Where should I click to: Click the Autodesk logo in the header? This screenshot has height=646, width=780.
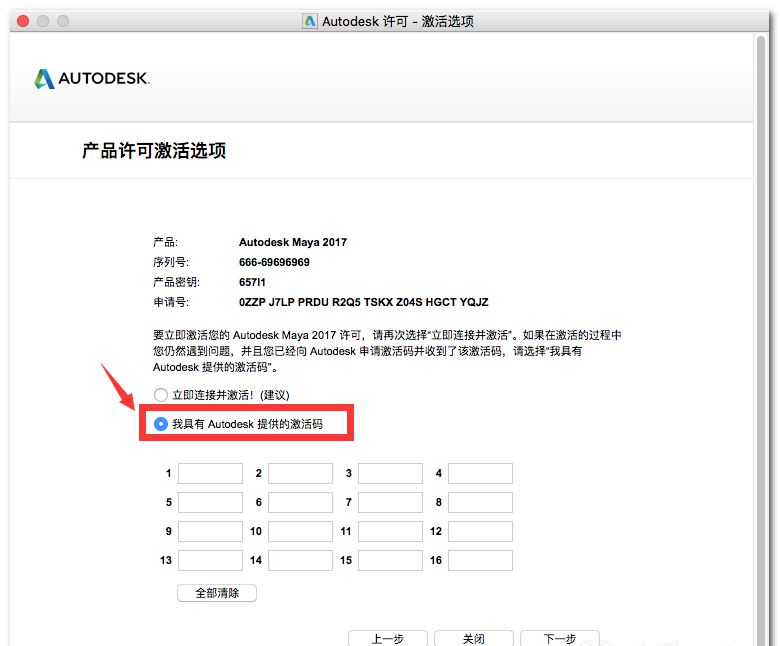pos(92,79)
